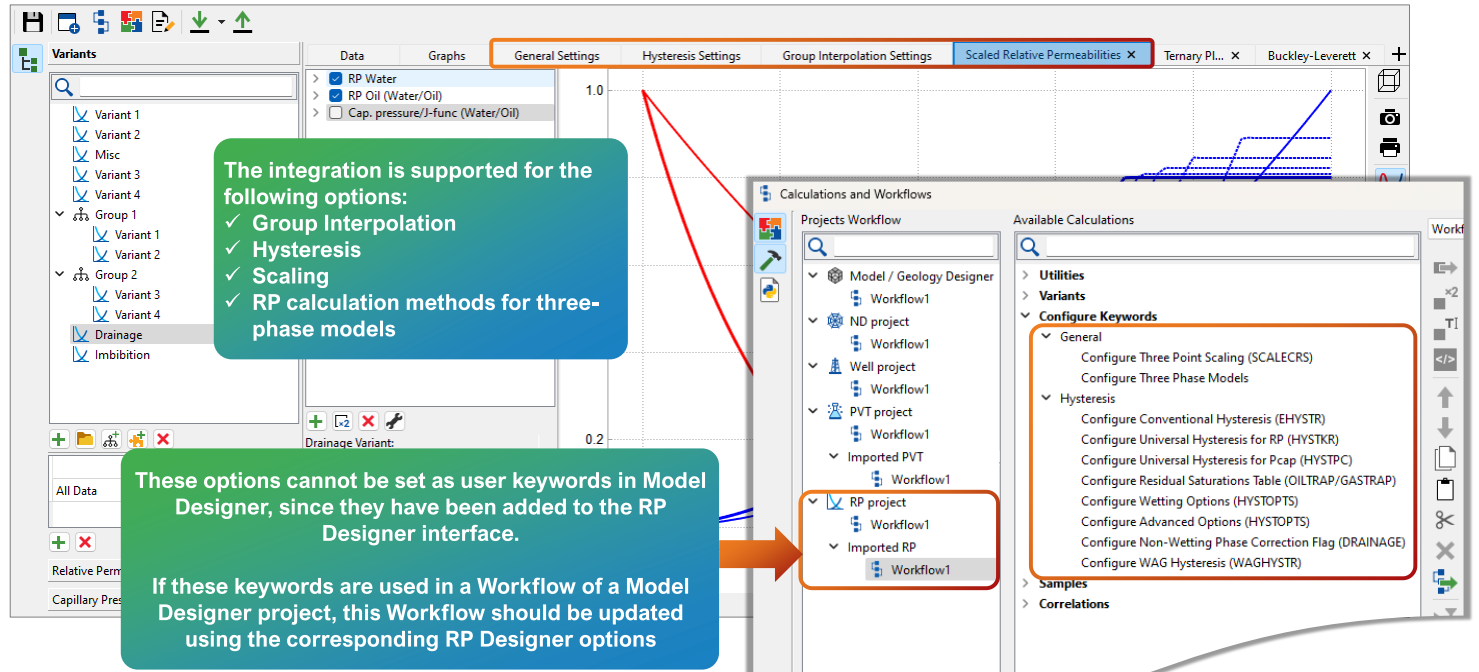Image resolution: width=1479 pixels, height=672 pixels.
Task: Click the scissors cut icon in workflow toolbar
Action: tap(1445, 519)
